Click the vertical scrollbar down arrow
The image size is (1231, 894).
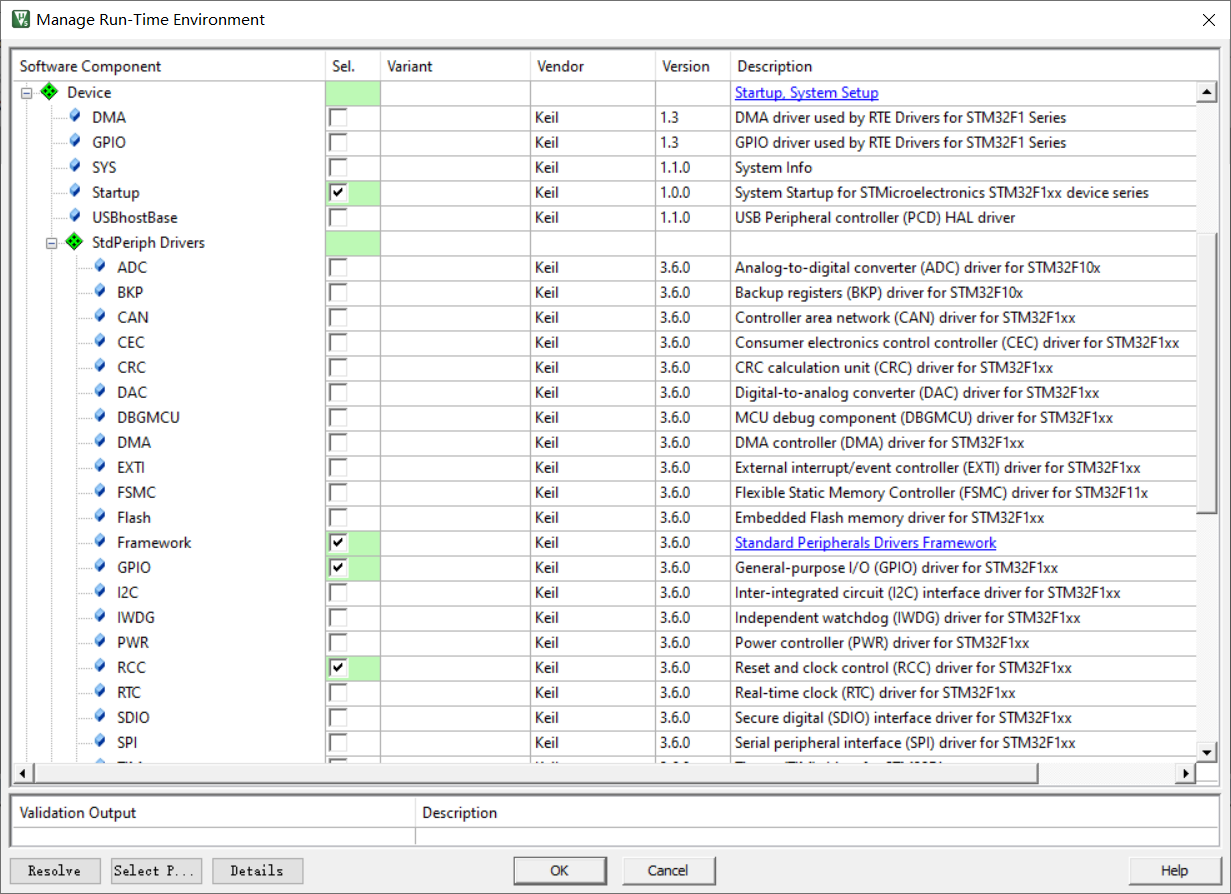[x=1208, y=753]
